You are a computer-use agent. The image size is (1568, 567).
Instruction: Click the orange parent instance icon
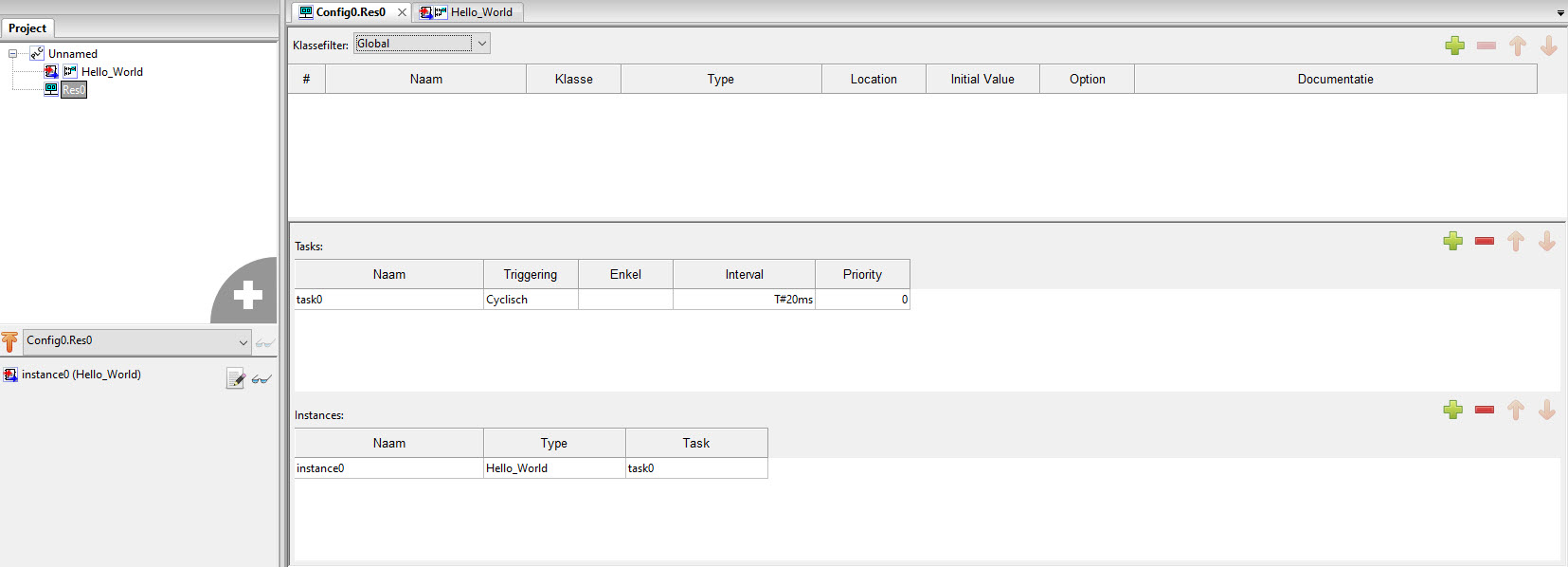click(9, 341)
